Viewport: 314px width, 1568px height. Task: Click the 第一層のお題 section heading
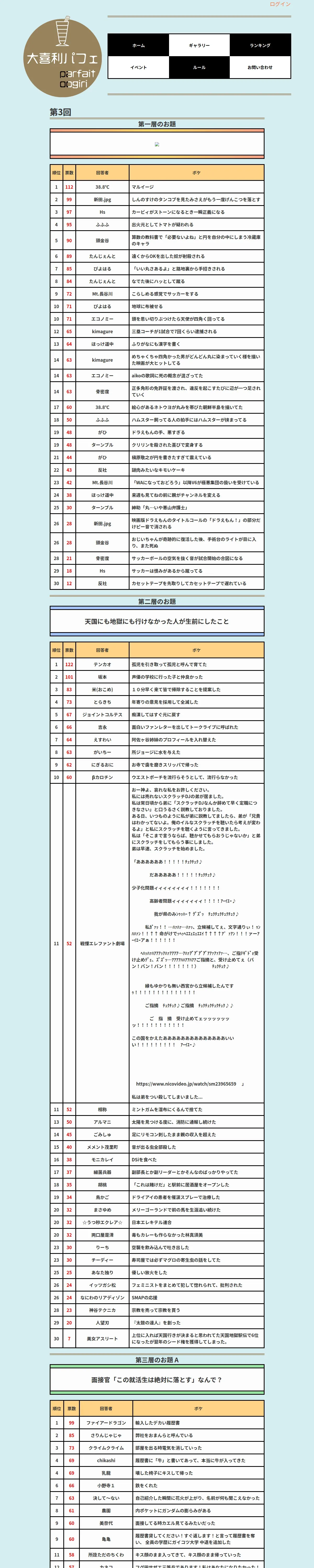pyautogui.click(x=157, y=124)
